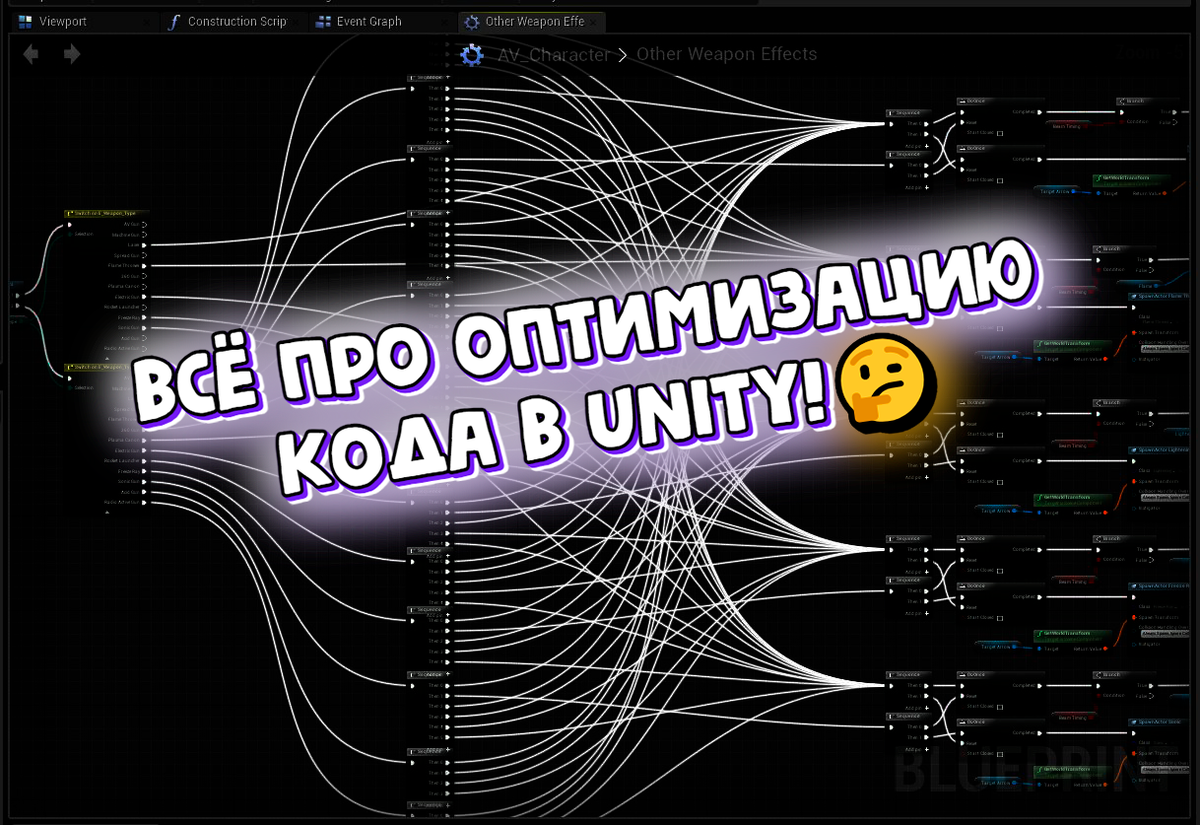Close the Event Graph tab
The width and height of the screenshot is (1200, 825).
(x=444, y=21)
